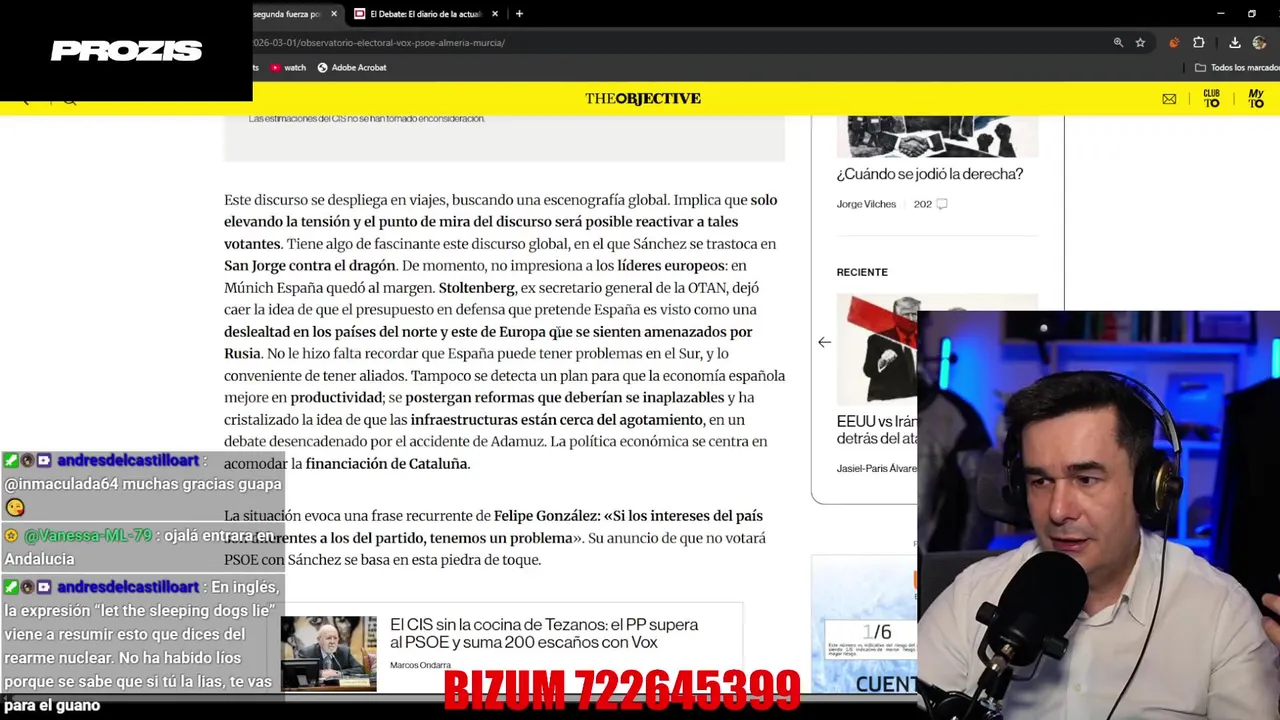Bookmark this page with the star icon

point(1140,43)
